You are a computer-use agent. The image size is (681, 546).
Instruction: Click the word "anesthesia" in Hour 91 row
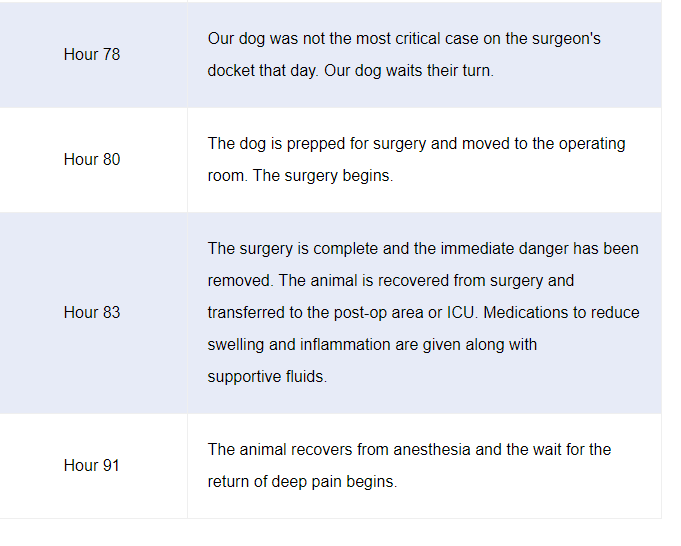pyautogui.click(x=432, y=450)
